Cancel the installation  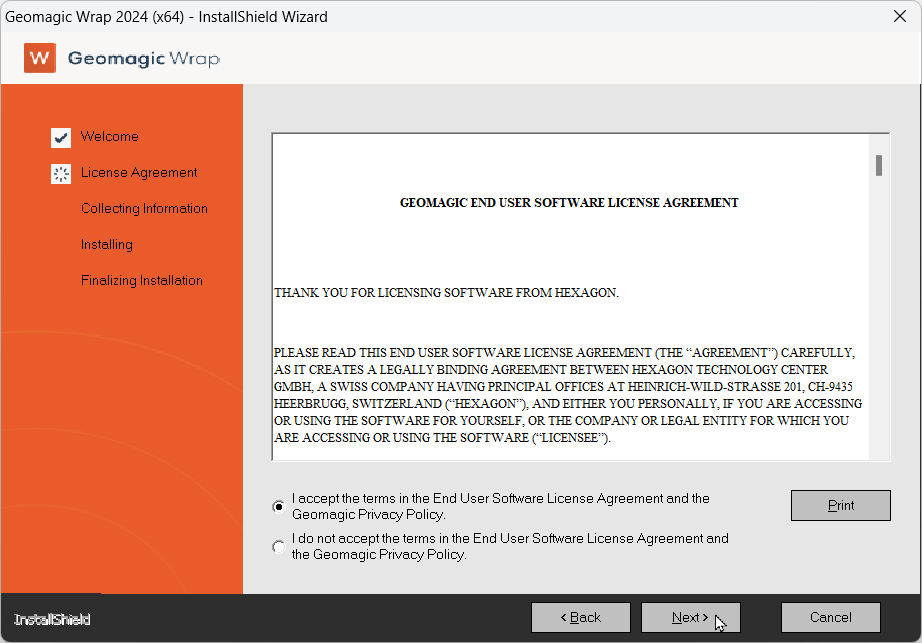click(830, 617)
